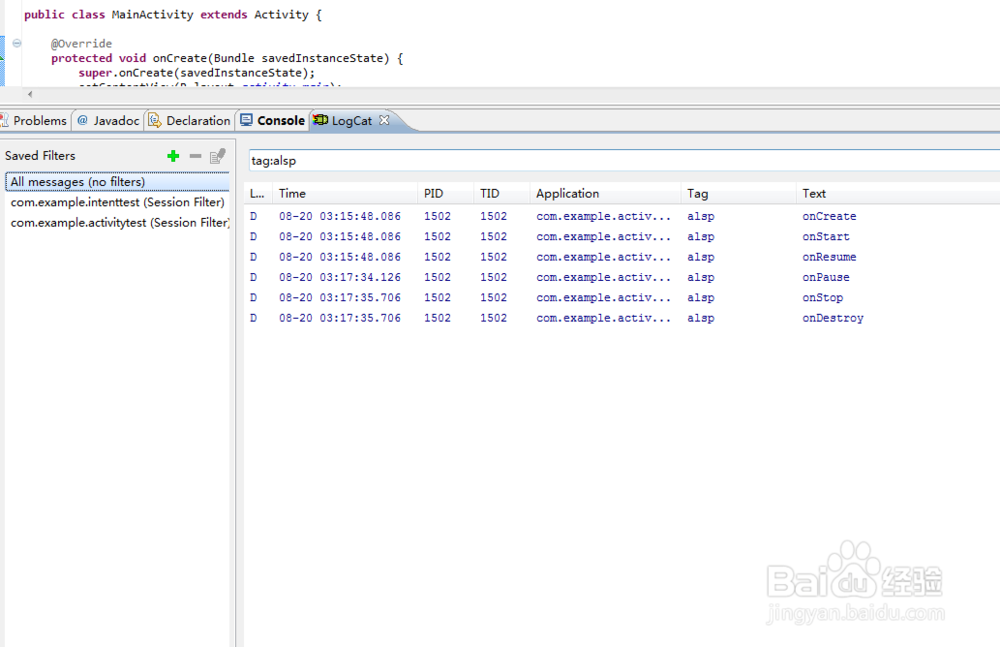
Task: Select the onStop log entry
Action: [x=622, y=298]
